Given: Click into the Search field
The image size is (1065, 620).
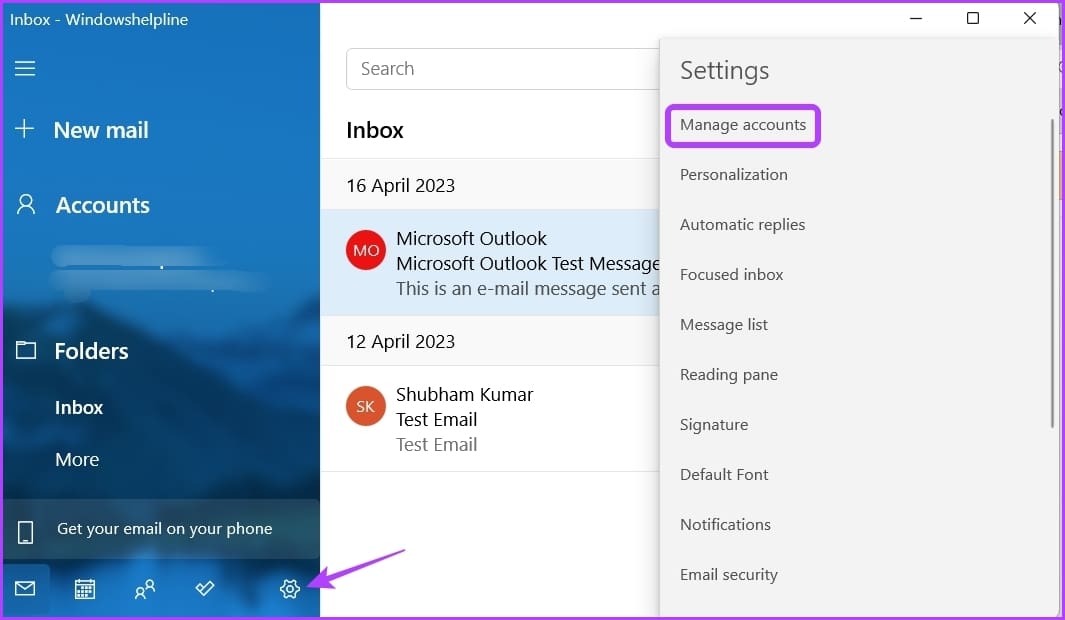Looking at the screenshot, I should coord(503,69).
